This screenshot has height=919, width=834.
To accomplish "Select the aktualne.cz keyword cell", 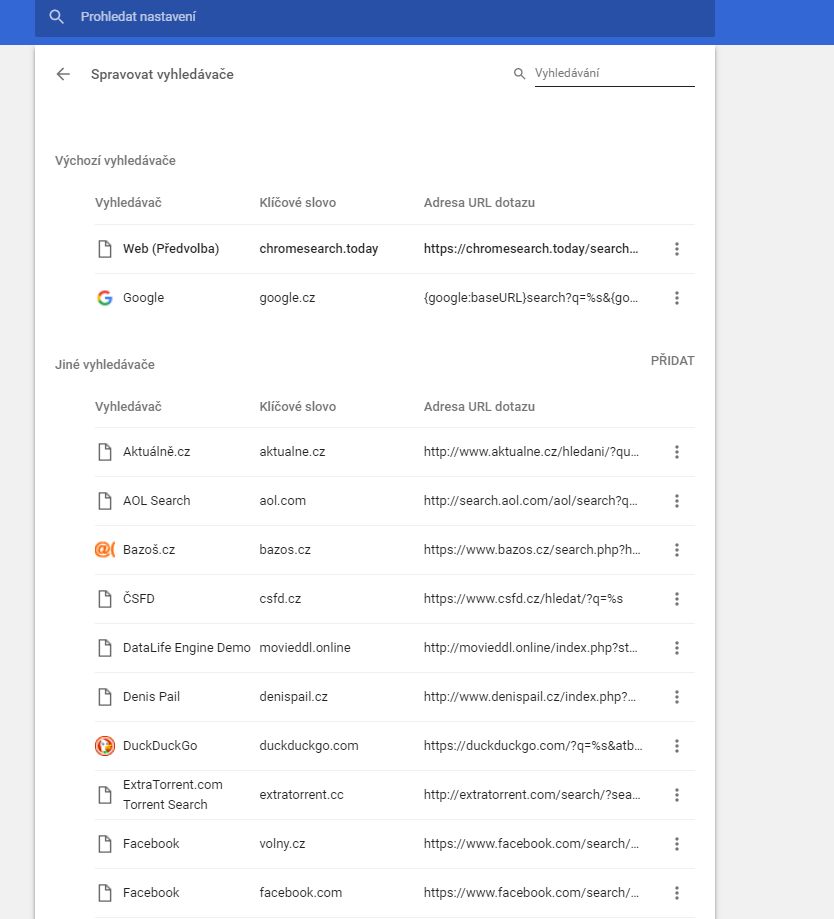I will pos(292,452).
